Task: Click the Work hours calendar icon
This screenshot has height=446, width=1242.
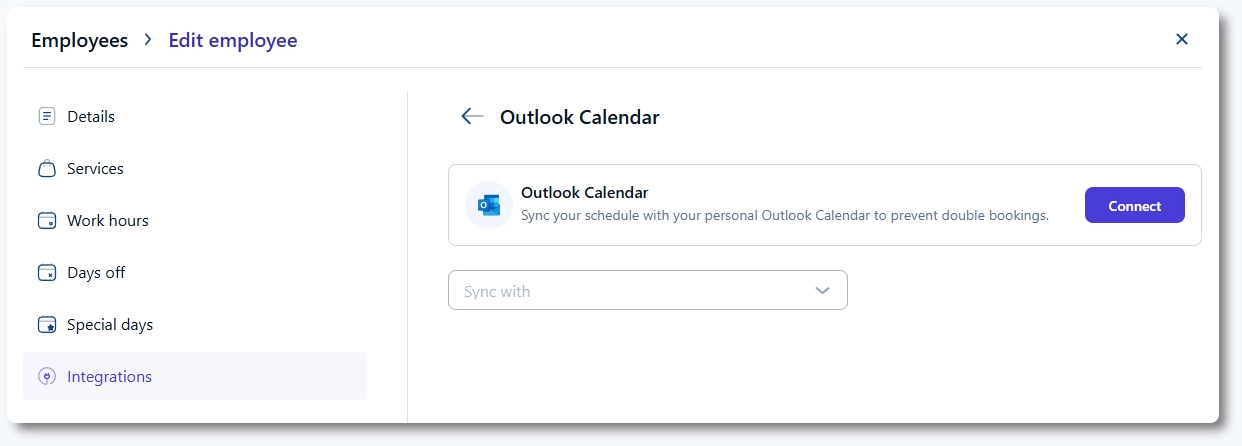Action: [46, 221]
